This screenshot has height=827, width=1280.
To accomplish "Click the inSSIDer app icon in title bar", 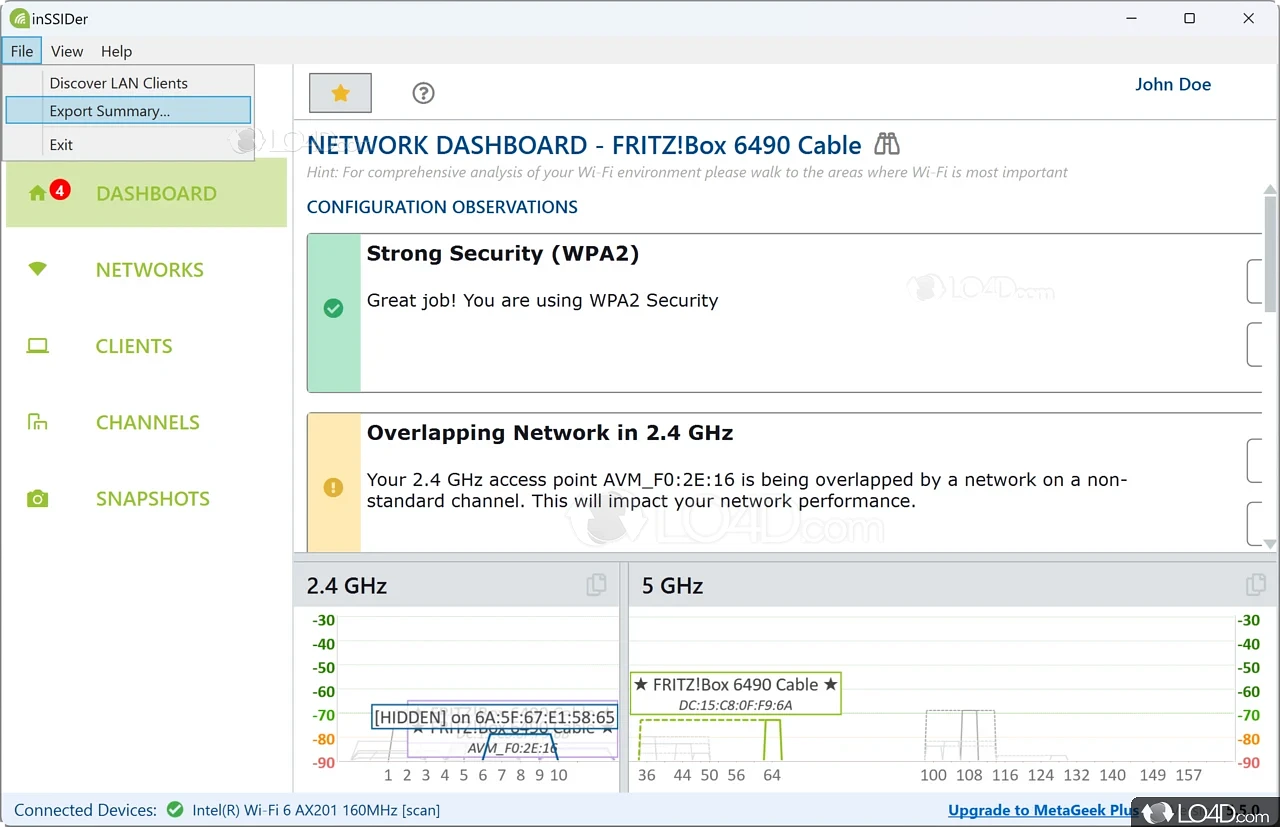I will pyautogui.click(x=19, y=18).
